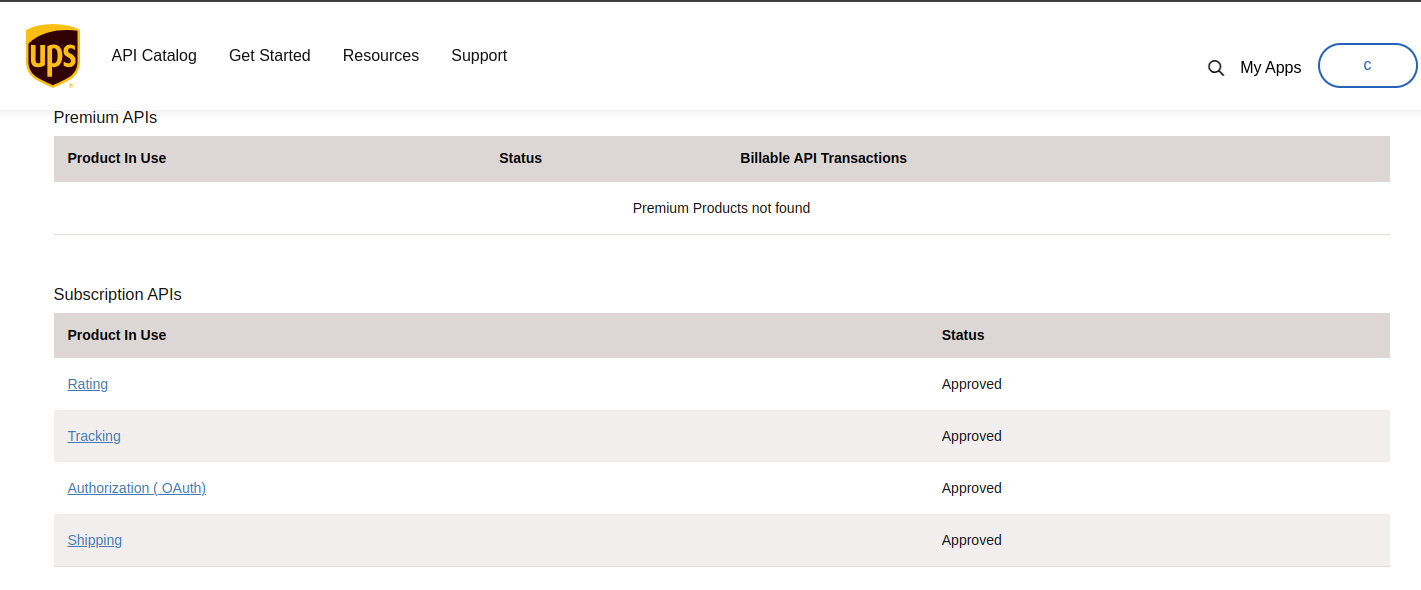Click the profile avatar button labeled c
This screenshot has height=590, width=1421.
tap(1367, 65)
